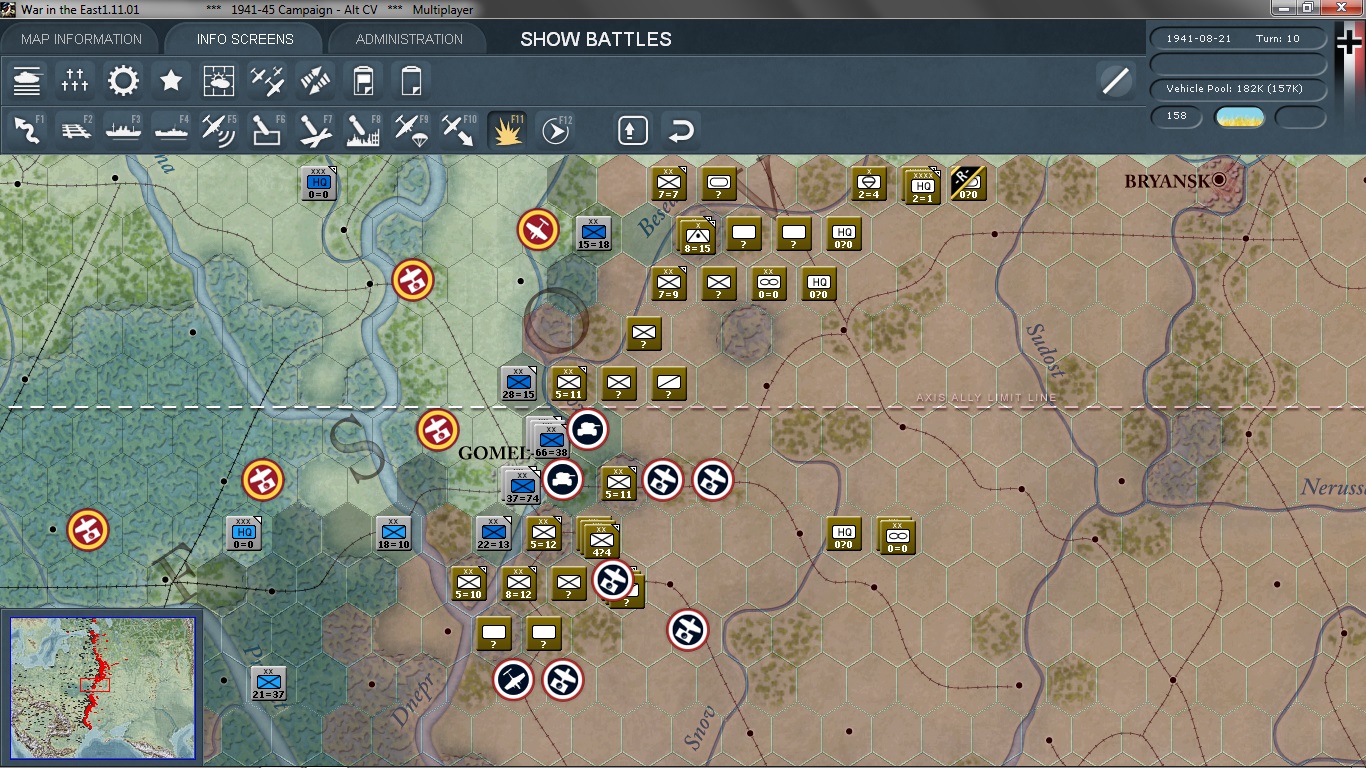The height and width of the screenshot is (768, 1366).
Task: Select the Soviet 2=4 unit counter
Action: 869,184
